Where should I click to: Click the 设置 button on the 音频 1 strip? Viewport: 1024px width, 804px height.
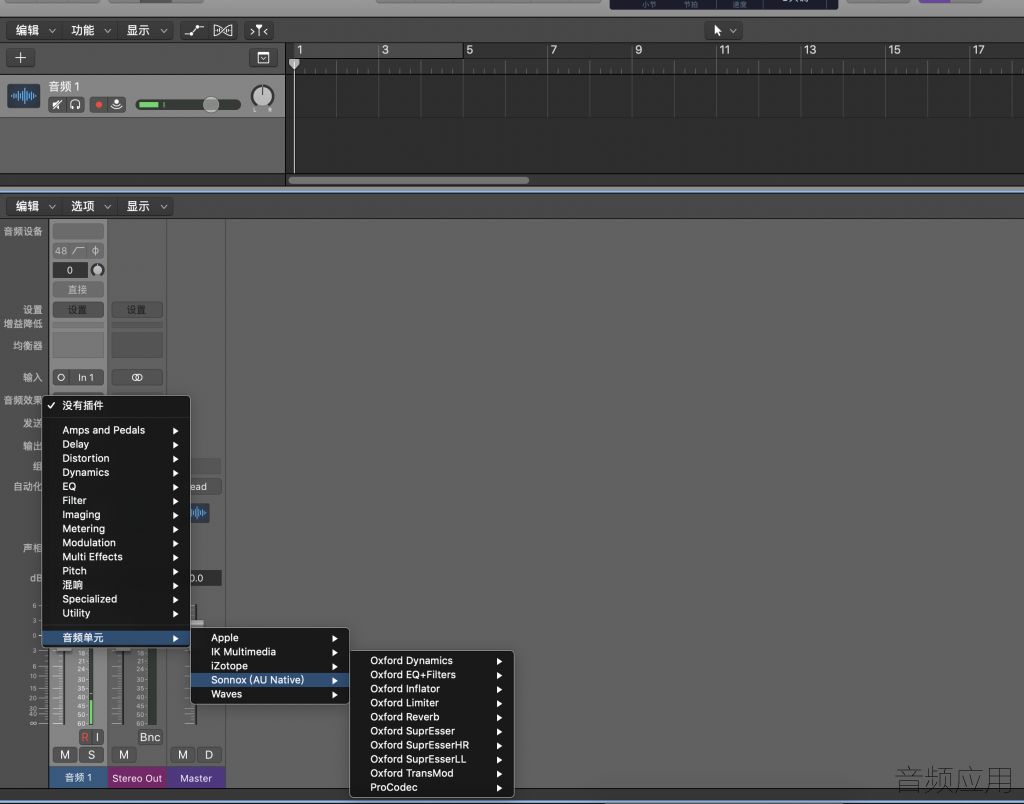(78, 310)
